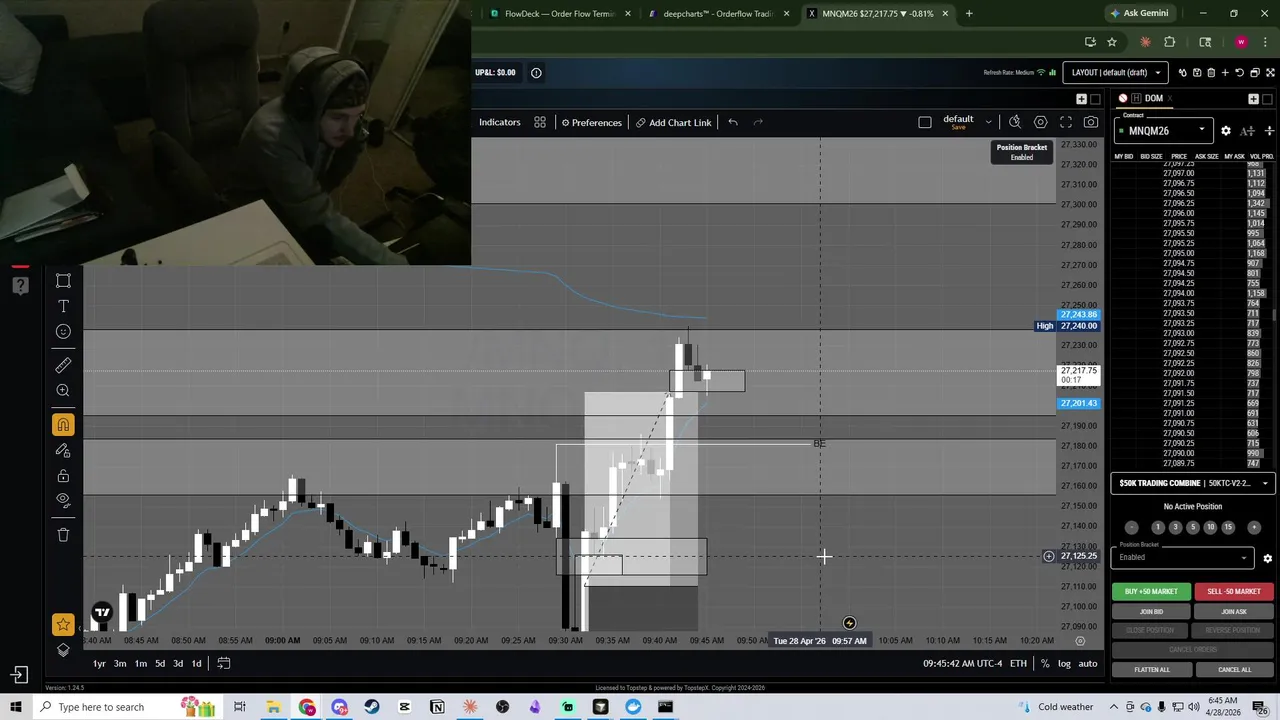The height and width of the screenshot is (720, 1280).
Task: Click DOM recenter arrows icon
Action: pos(1269,131)
